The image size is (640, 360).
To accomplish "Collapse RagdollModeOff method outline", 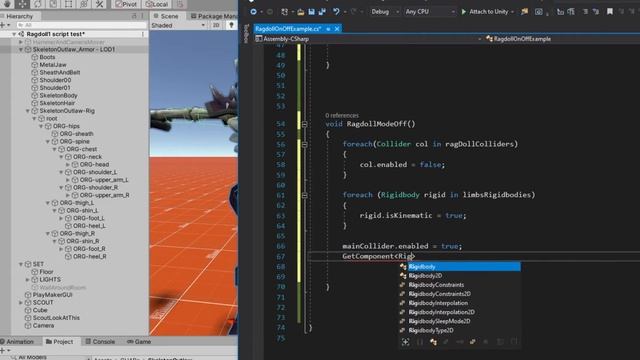I will (304, 124).
